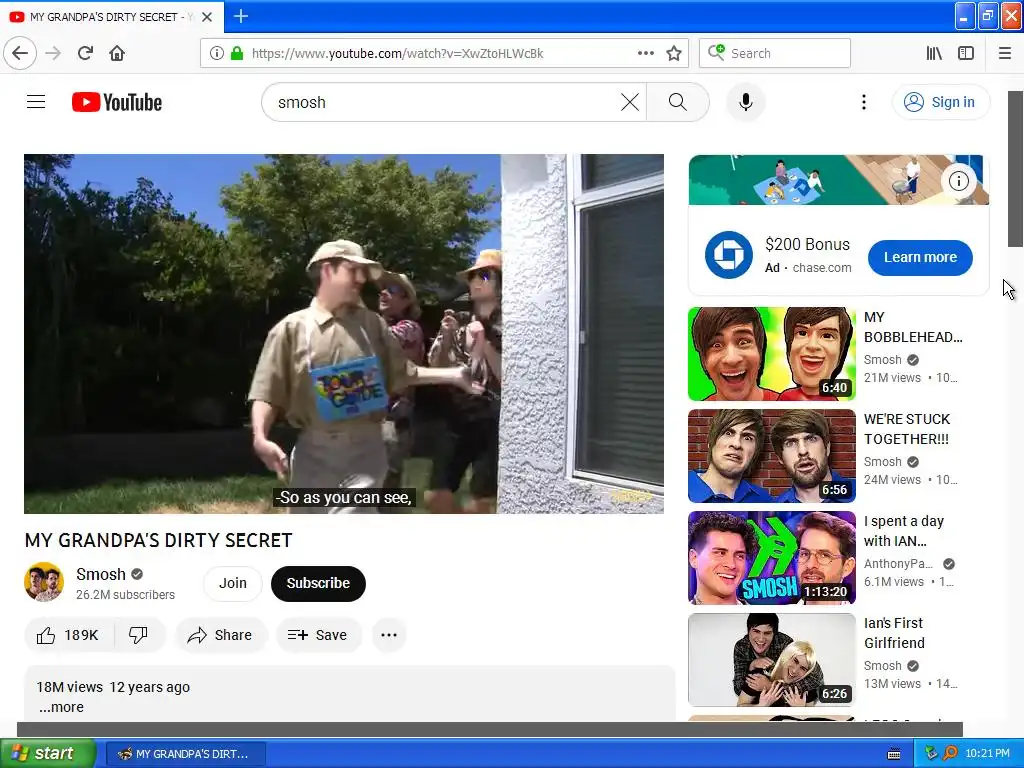Expand description with ...more
The image size is (1024, 768).
click(x=61, y=707)
